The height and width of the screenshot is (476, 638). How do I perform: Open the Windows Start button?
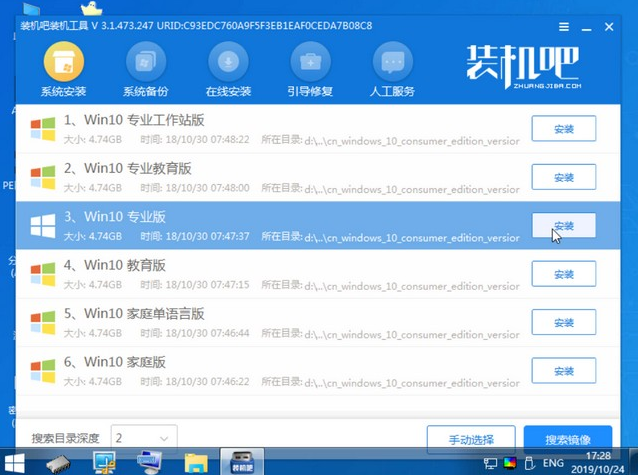(14, 463)
